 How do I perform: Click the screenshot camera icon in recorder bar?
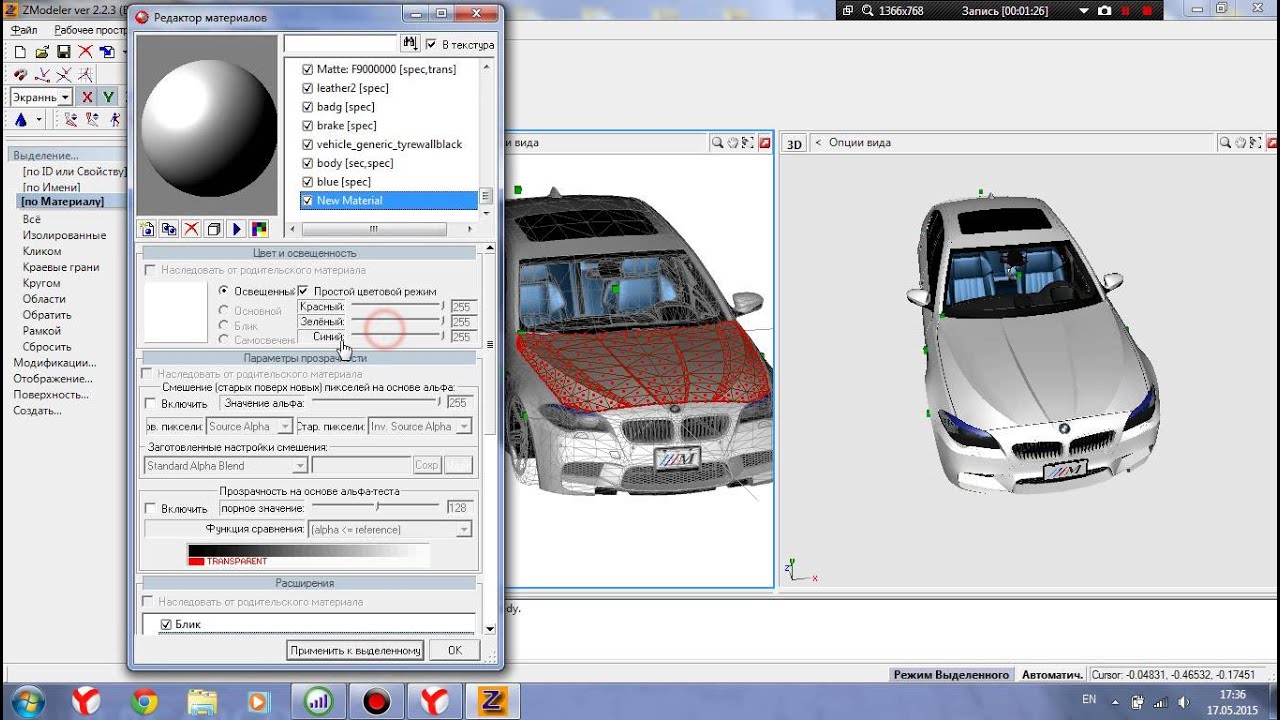coord(1104,10)
